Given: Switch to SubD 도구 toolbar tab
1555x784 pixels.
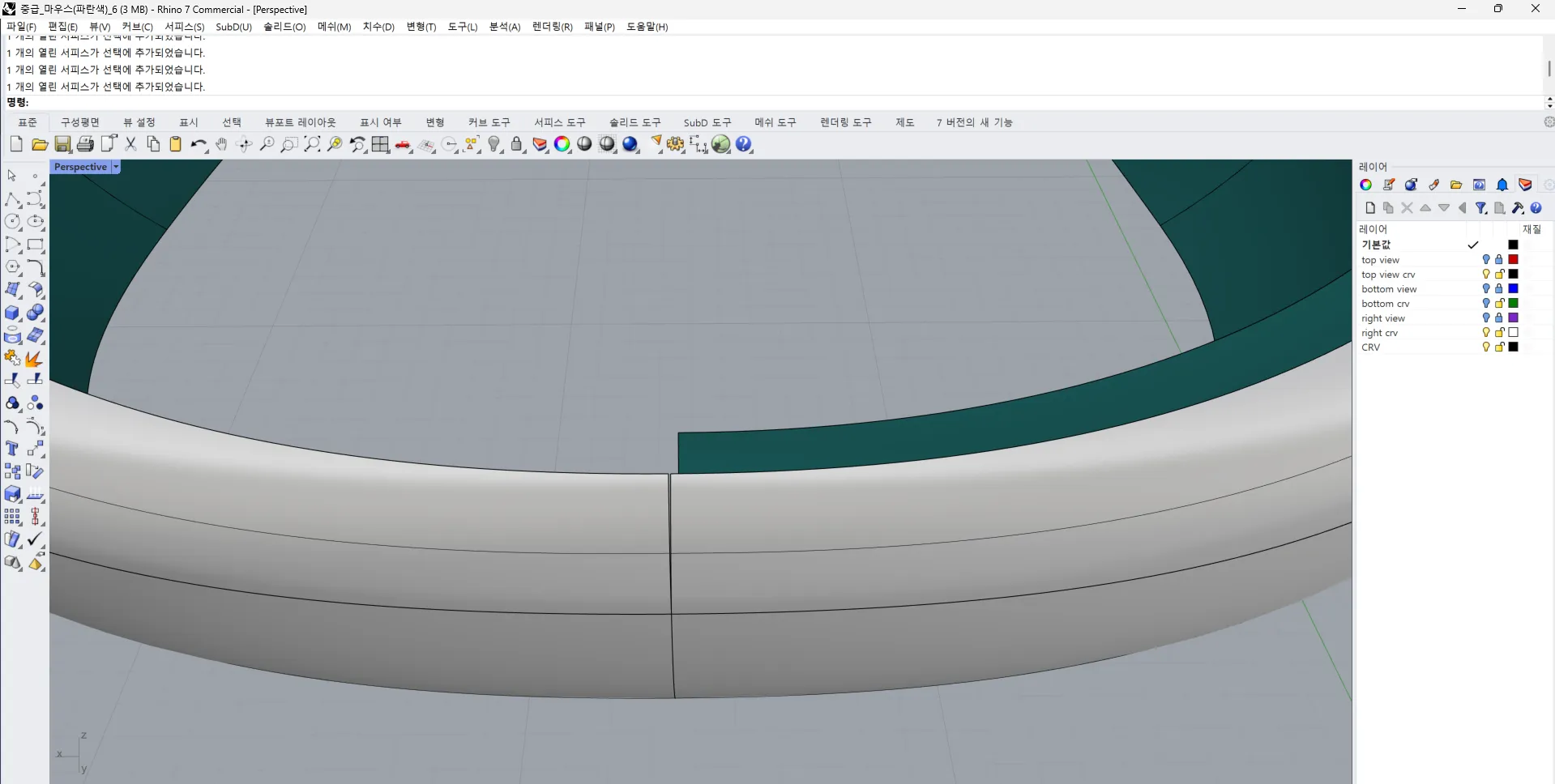Looking at the screenshot, I should [707, 122].
